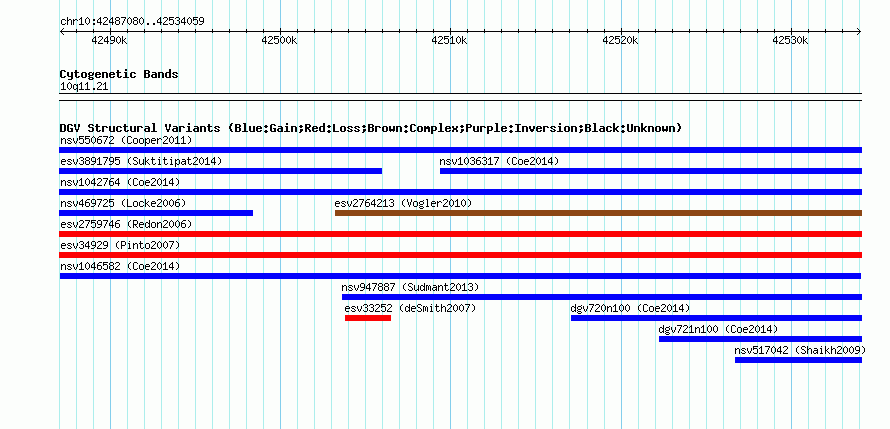Image resolution: width=890 pixels, height=429 pixels.
Task: Open the nsv947887 (Sudmant2013) label
Action: pos(410,287)
